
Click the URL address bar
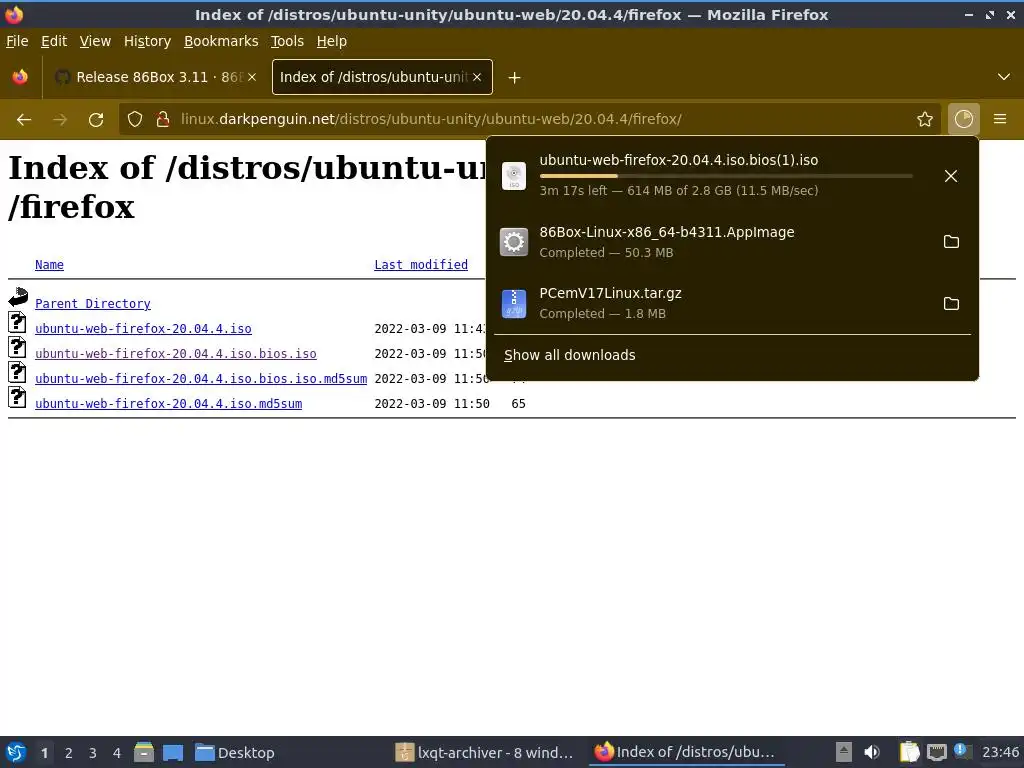(529, 120)
